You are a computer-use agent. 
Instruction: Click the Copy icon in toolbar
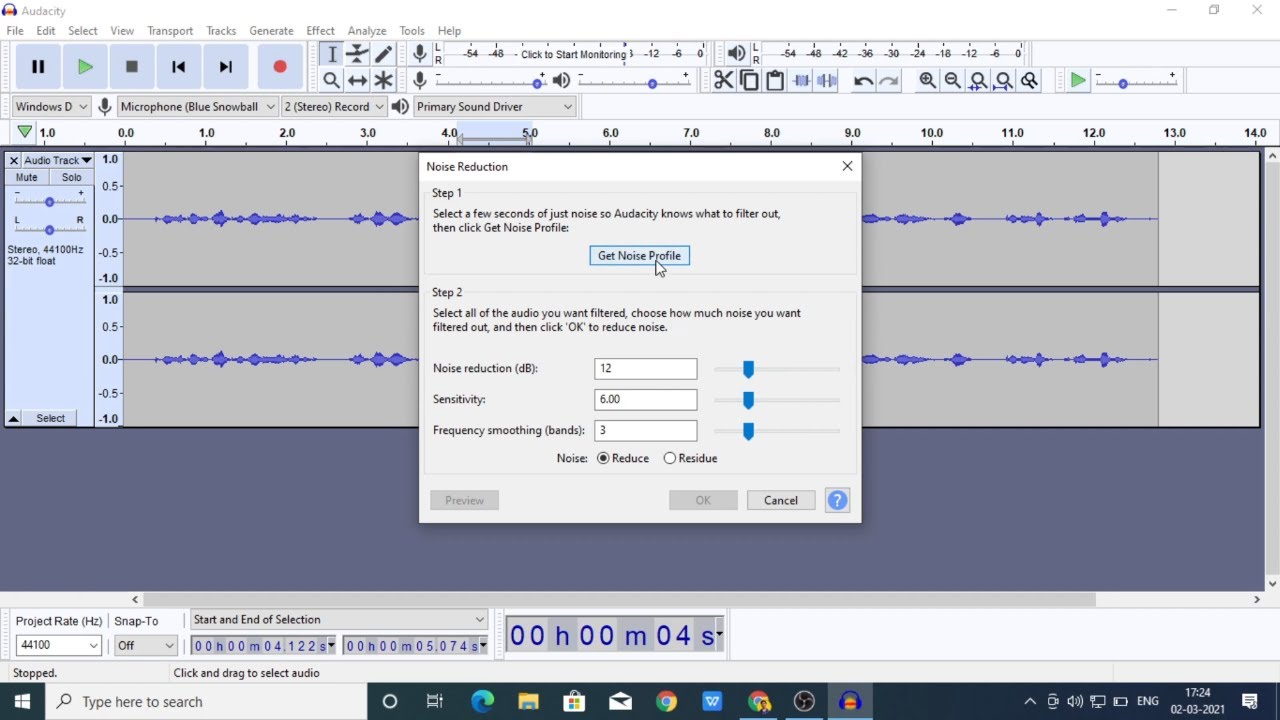pos(749,81)
